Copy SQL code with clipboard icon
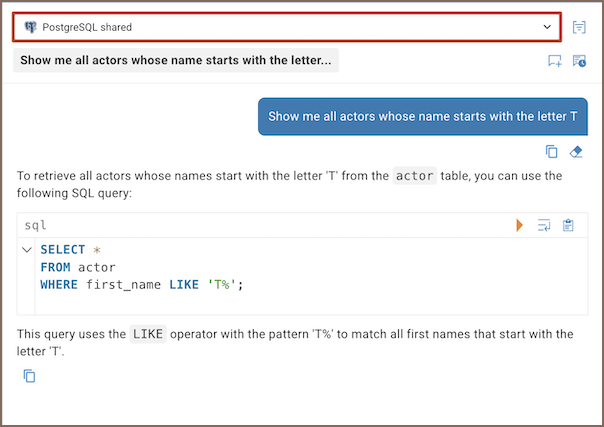The width and height of the screenshot is (604, 427). [x=568, y=225]
